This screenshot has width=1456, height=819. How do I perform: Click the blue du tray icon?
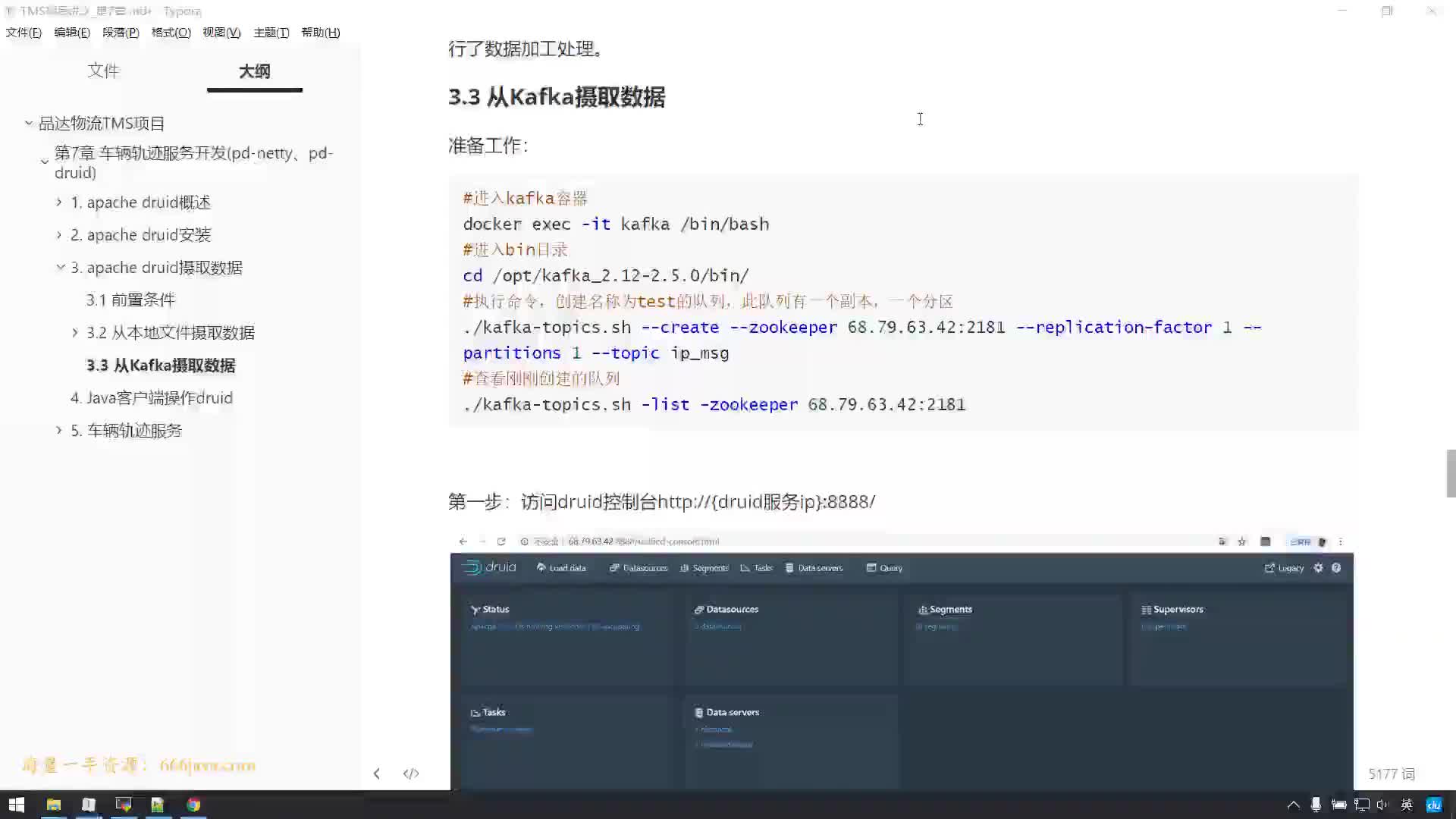(x=1433, y=805)
